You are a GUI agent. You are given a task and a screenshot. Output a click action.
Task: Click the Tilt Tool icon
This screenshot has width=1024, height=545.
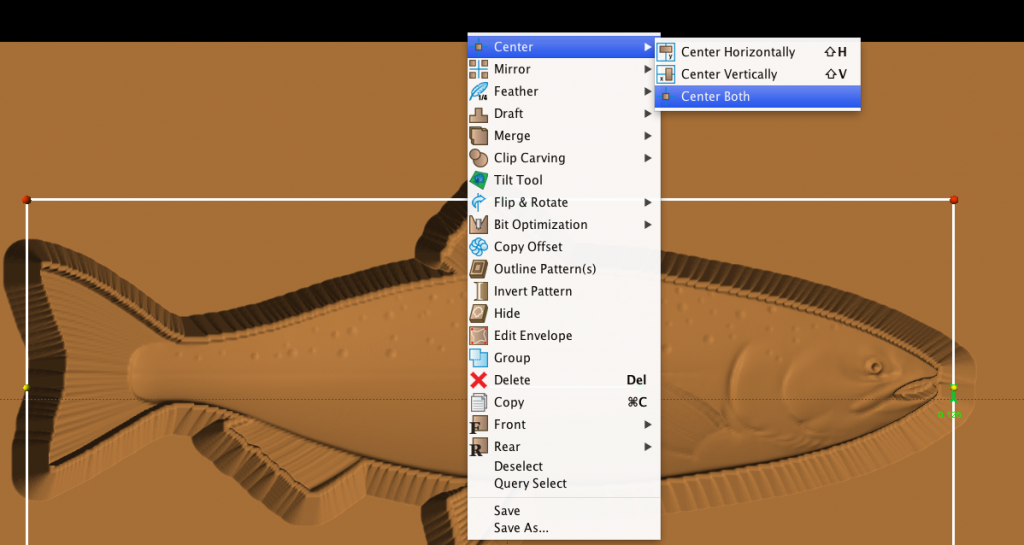[479, 180]
